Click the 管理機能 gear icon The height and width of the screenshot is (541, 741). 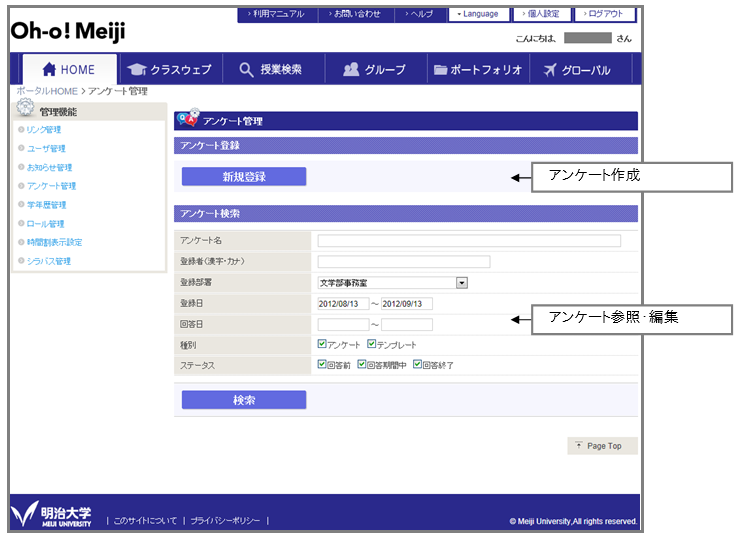[25, 107]
